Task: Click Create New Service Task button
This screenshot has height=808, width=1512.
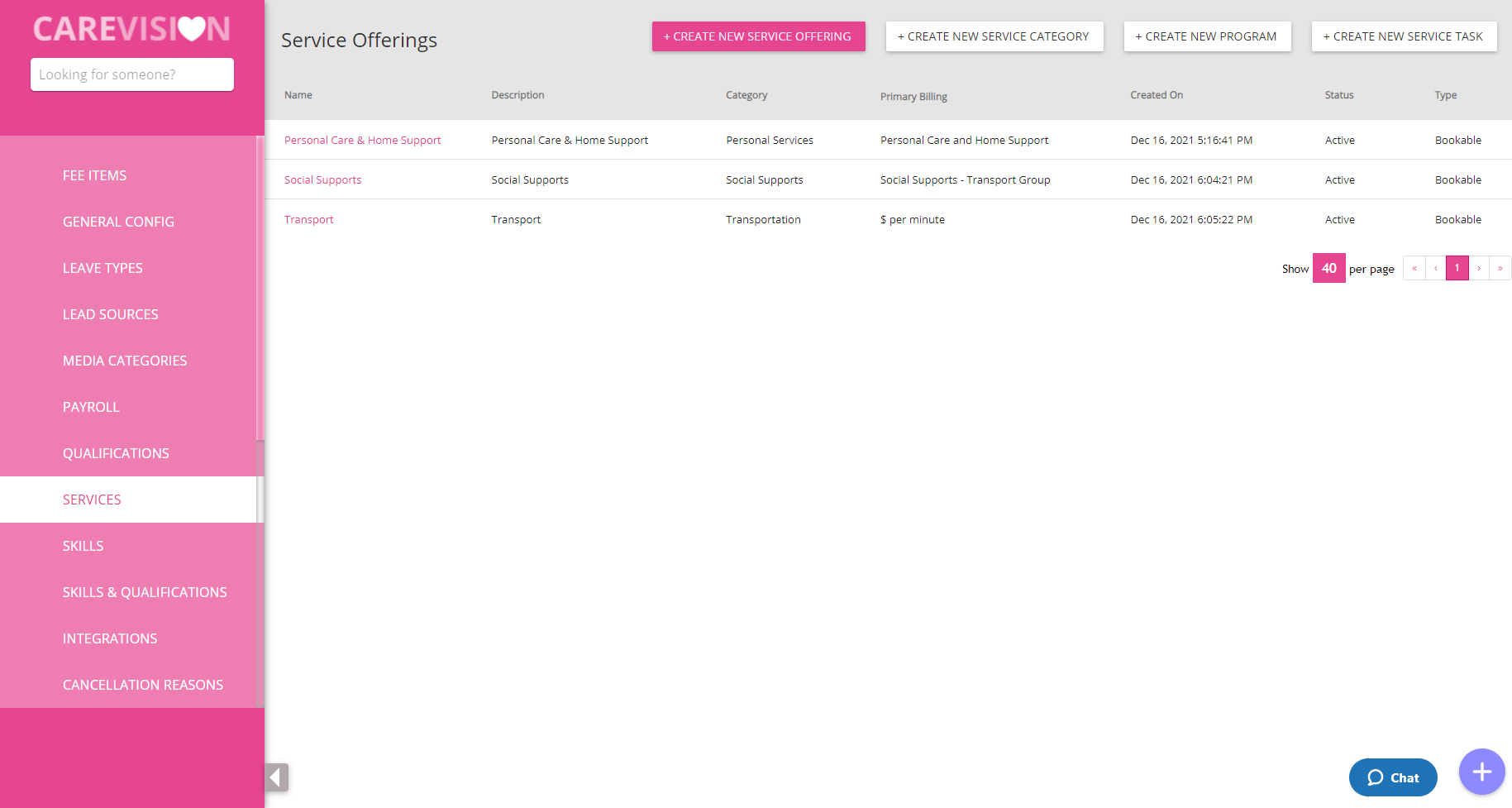Action: (x=1404, y=36)
